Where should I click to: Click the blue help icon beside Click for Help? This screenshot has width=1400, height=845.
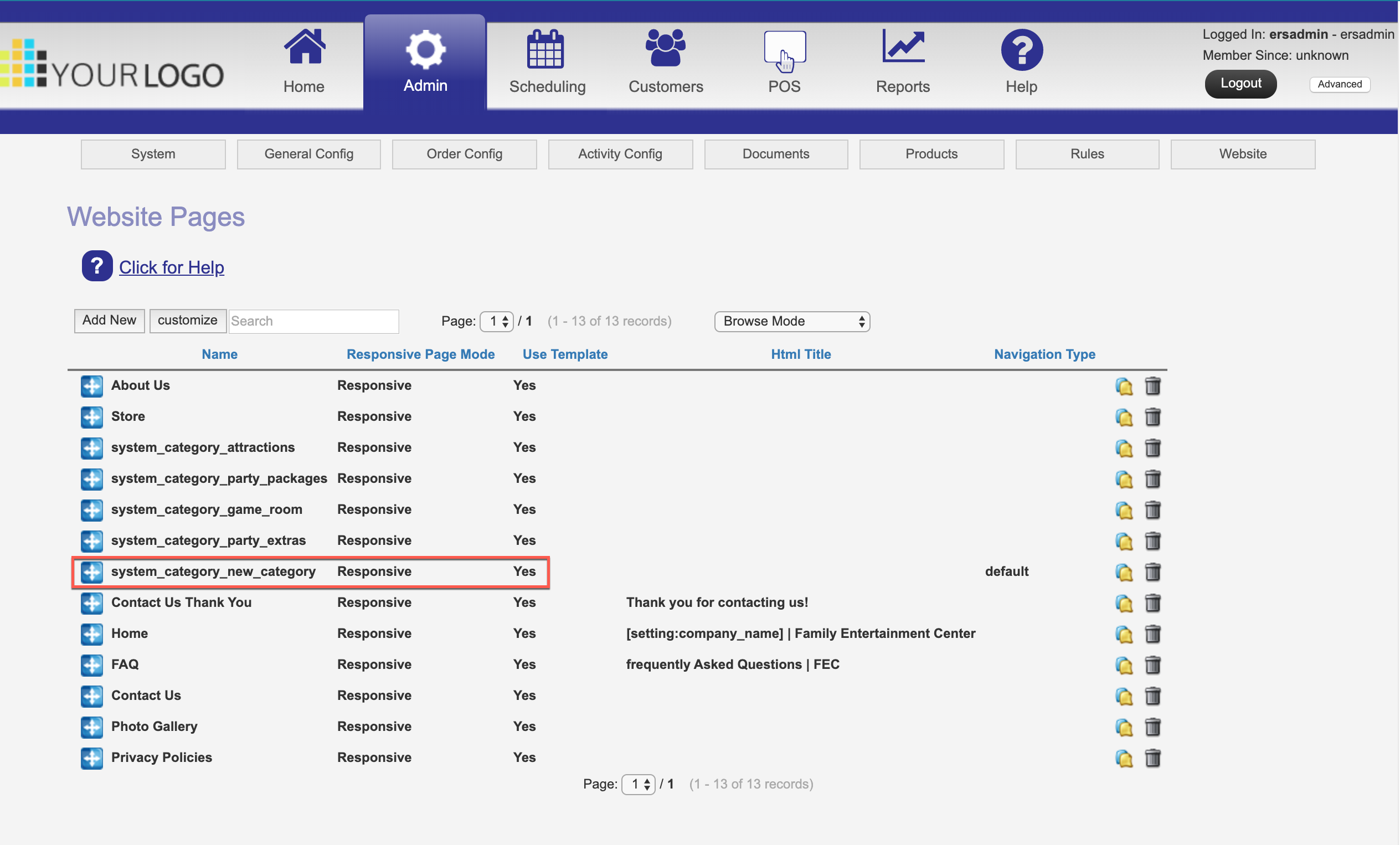(x=97, y=266)
